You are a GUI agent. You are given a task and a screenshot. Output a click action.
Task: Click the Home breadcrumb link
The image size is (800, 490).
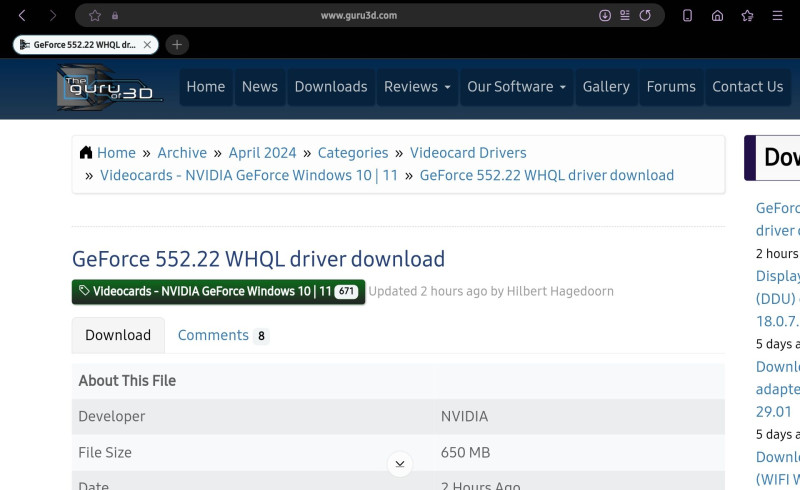click(x=116, y=153)
